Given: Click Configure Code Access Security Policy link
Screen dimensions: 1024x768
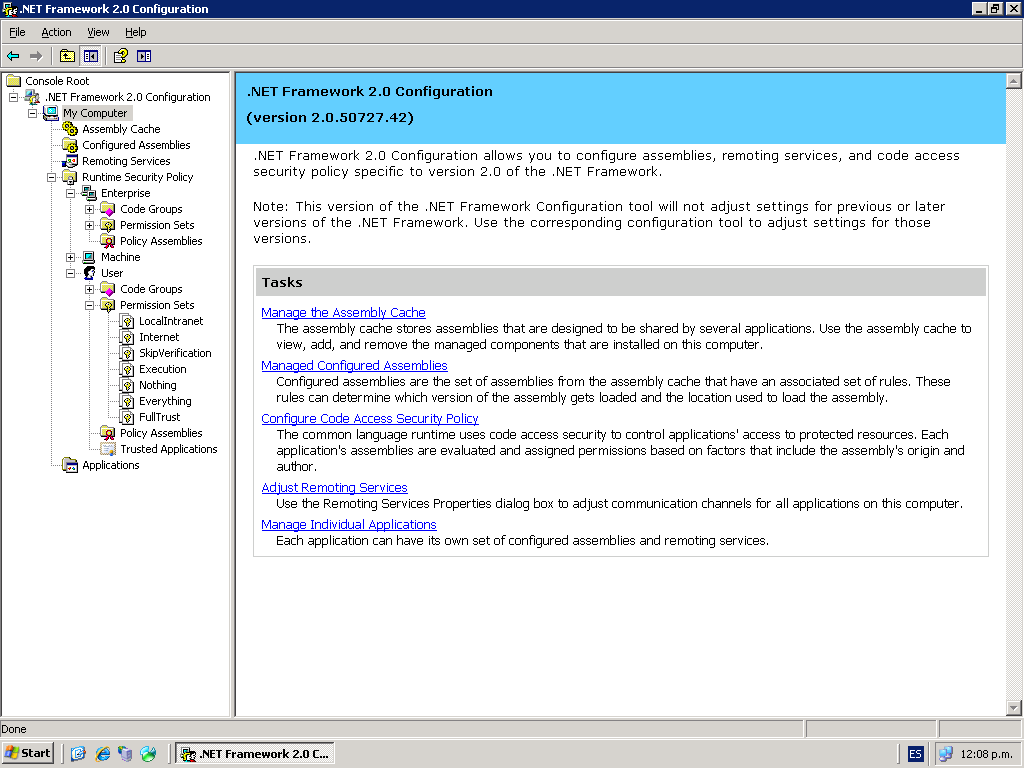Looking at the screenshot, I should [369, 419].
